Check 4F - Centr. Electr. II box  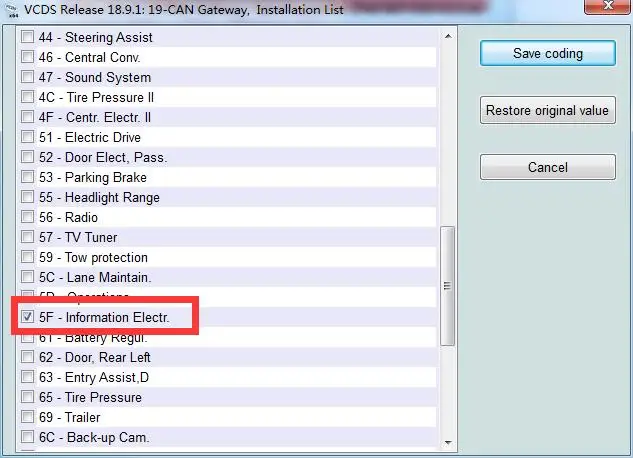click(27, 117)
